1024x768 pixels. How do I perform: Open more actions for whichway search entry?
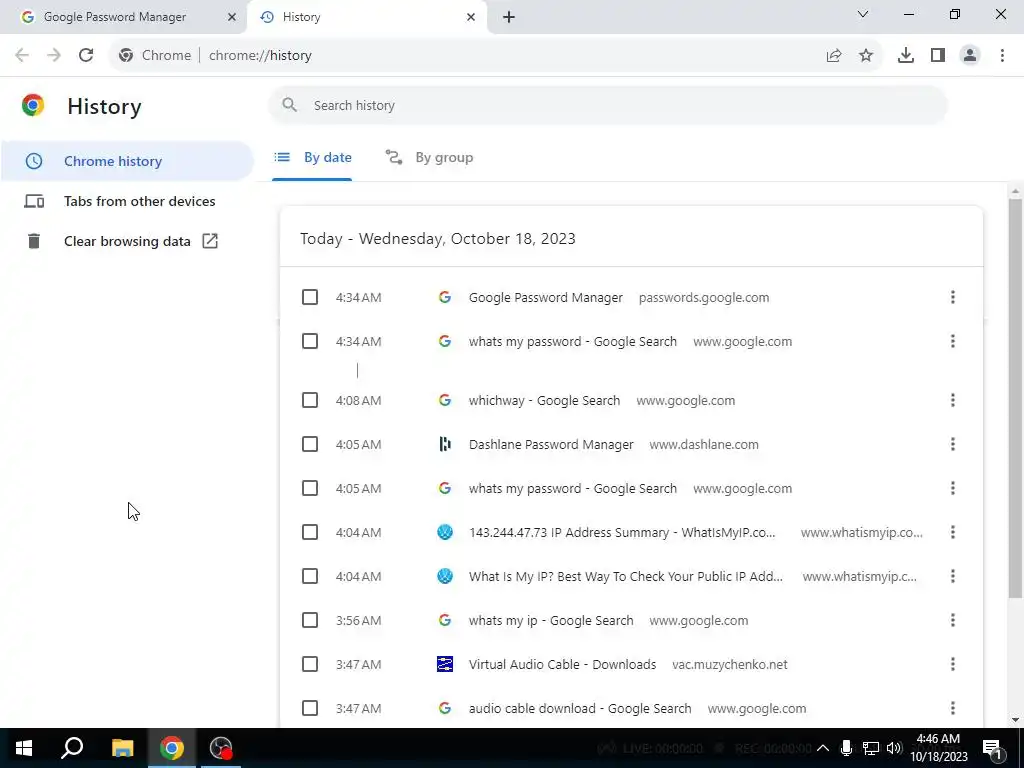coord(953,400)
